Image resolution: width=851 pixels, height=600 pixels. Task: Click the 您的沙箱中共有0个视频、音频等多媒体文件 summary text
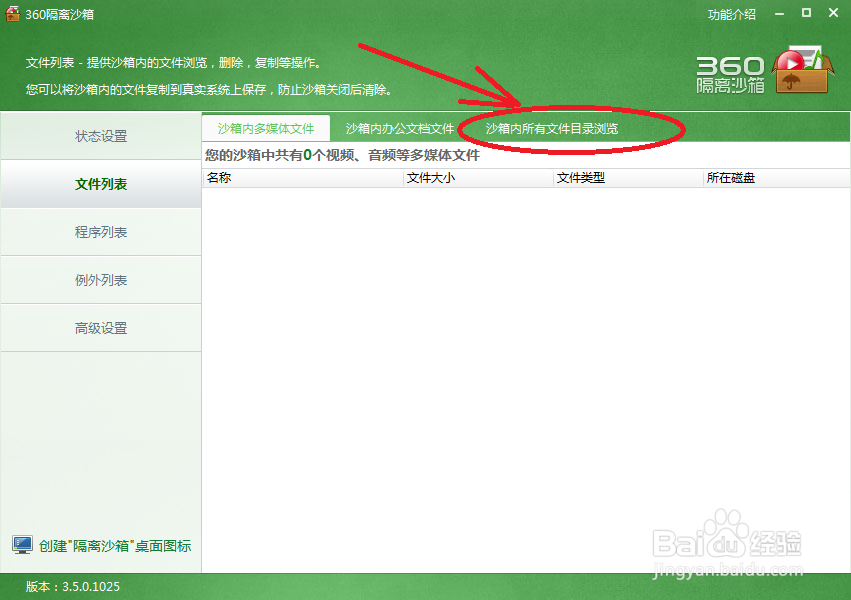click(342, 156)
